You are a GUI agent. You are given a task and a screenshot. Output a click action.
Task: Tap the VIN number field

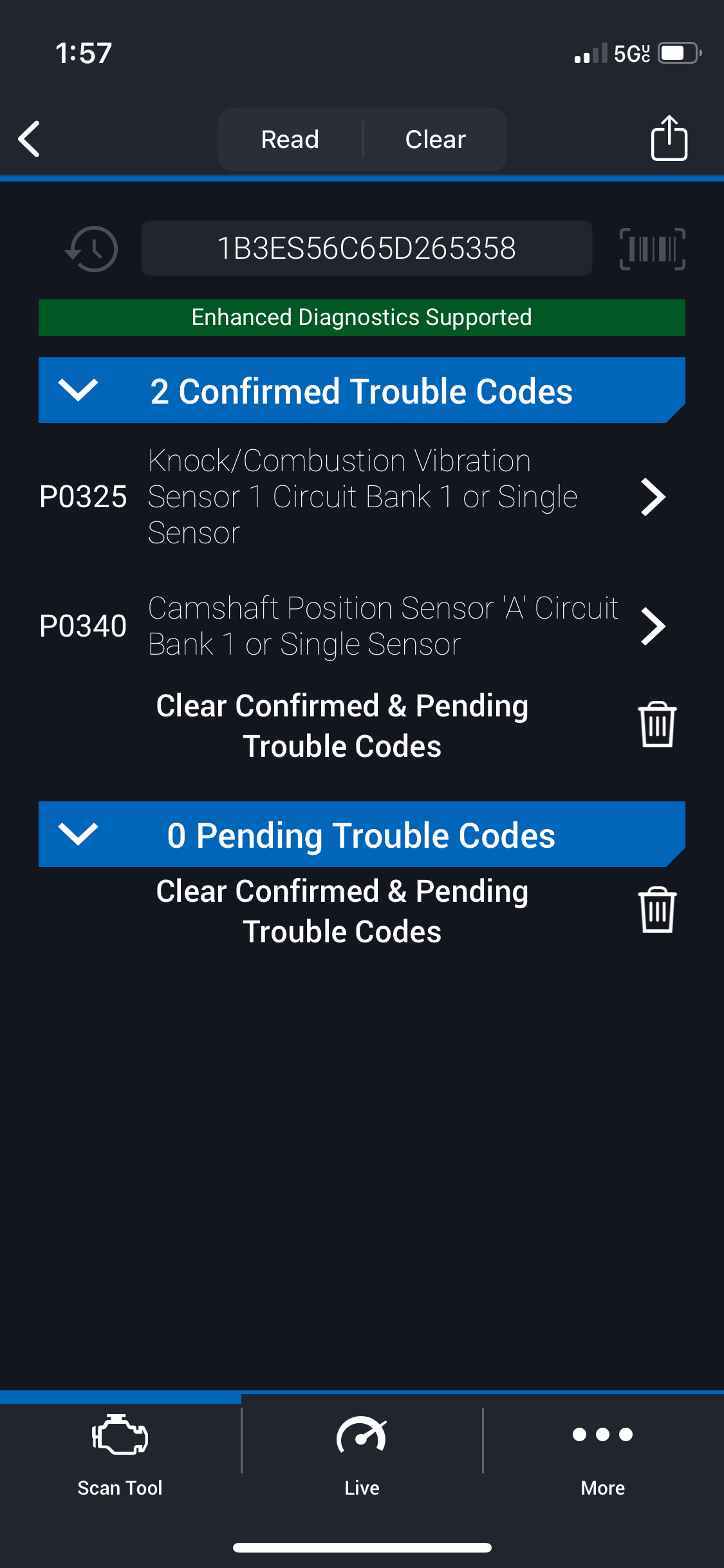366,248
